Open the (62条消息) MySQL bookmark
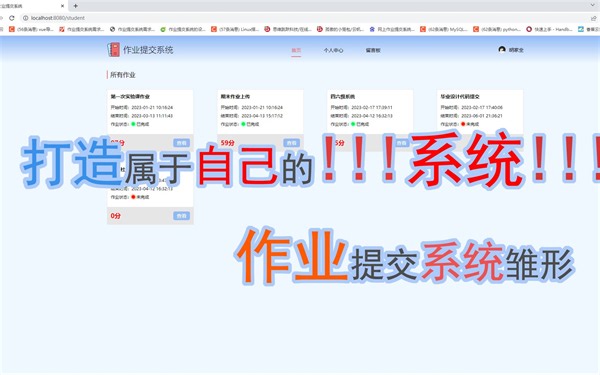Screen dimensions: 600x375 (443, 29)
